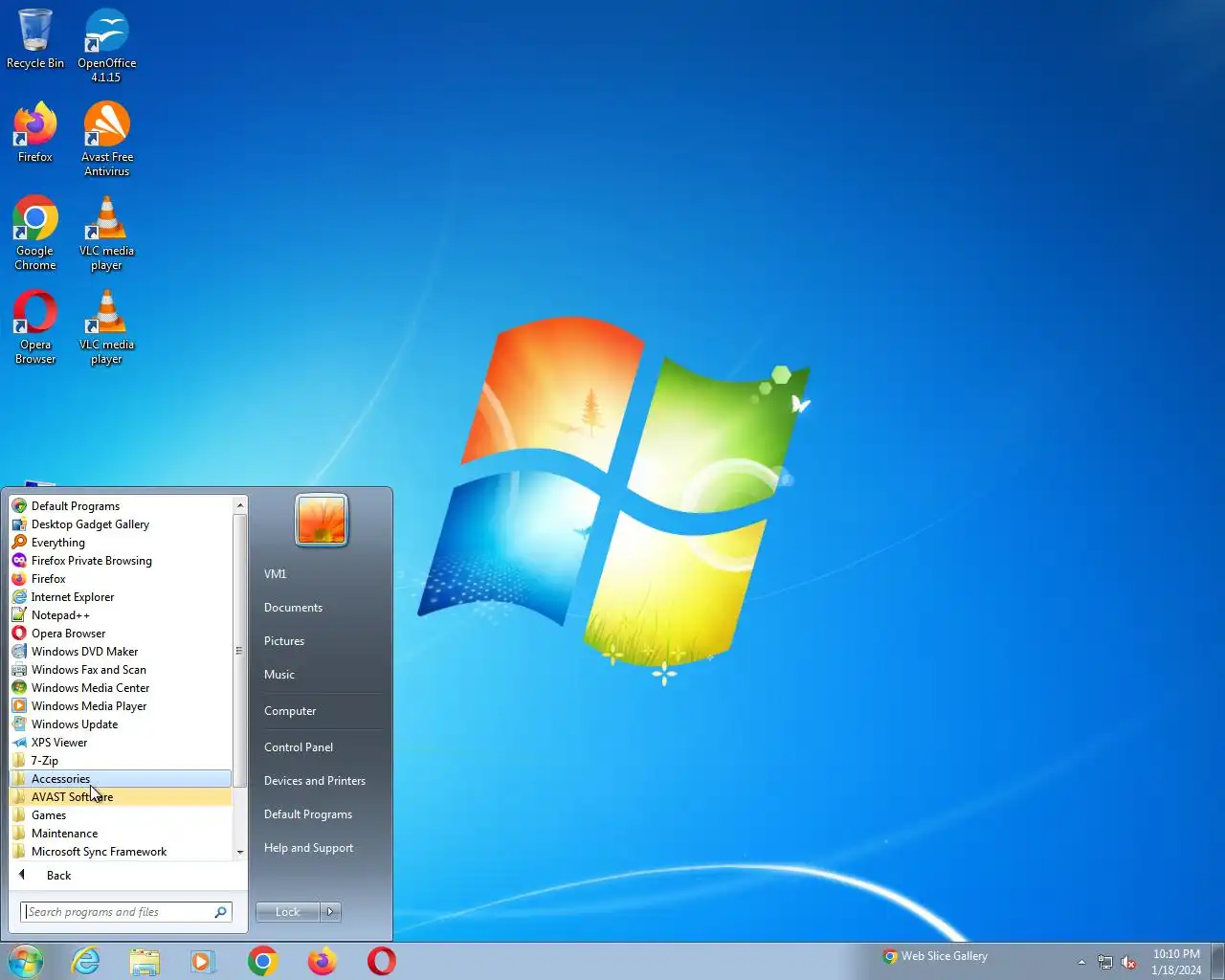The height and width of the screenshot is (980, 1225).
Task: Select VLC media player icon beside Opera
Action: point(106,327)
